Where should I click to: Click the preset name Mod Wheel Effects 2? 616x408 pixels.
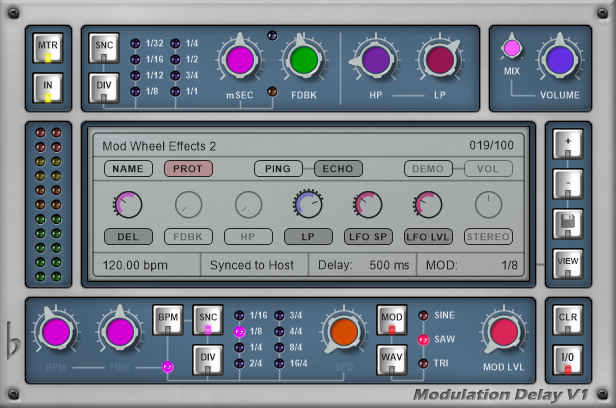pyautogui.click(x=160, y=146)
